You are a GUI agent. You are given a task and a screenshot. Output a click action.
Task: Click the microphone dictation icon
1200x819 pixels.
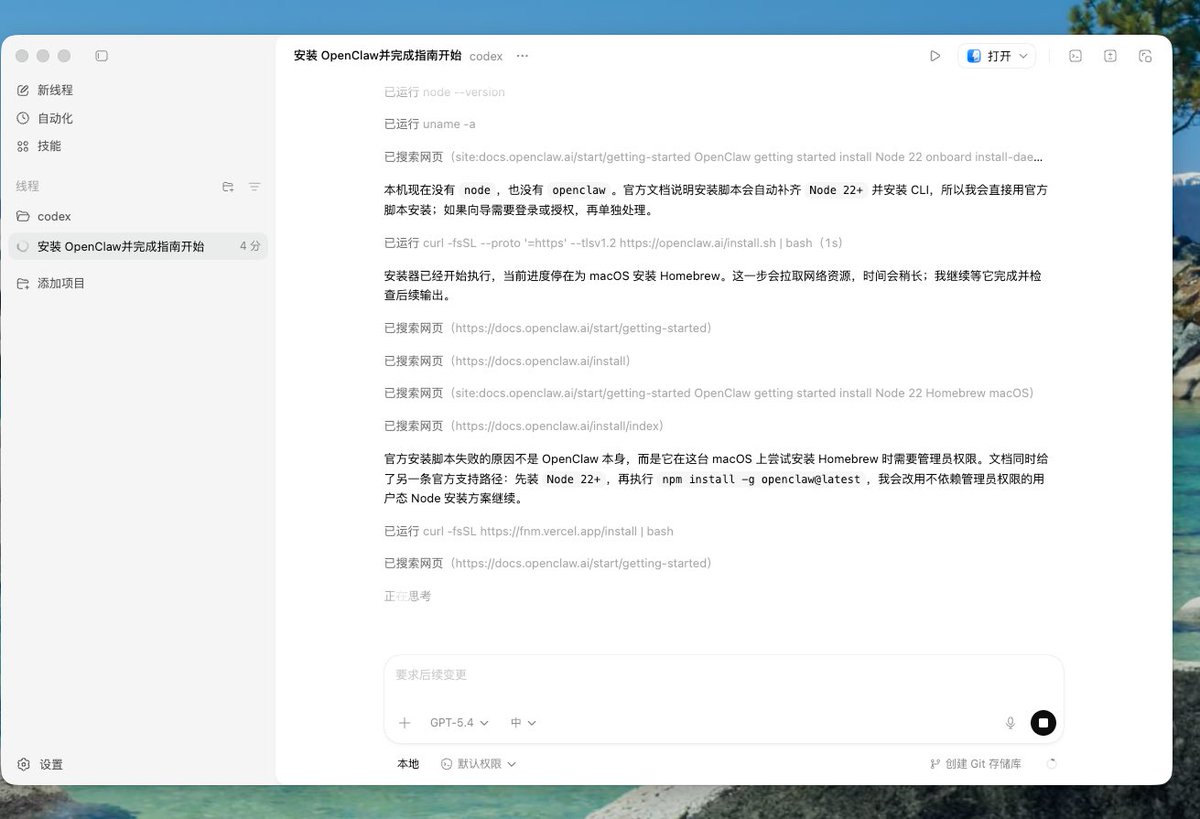(1010, 722)
